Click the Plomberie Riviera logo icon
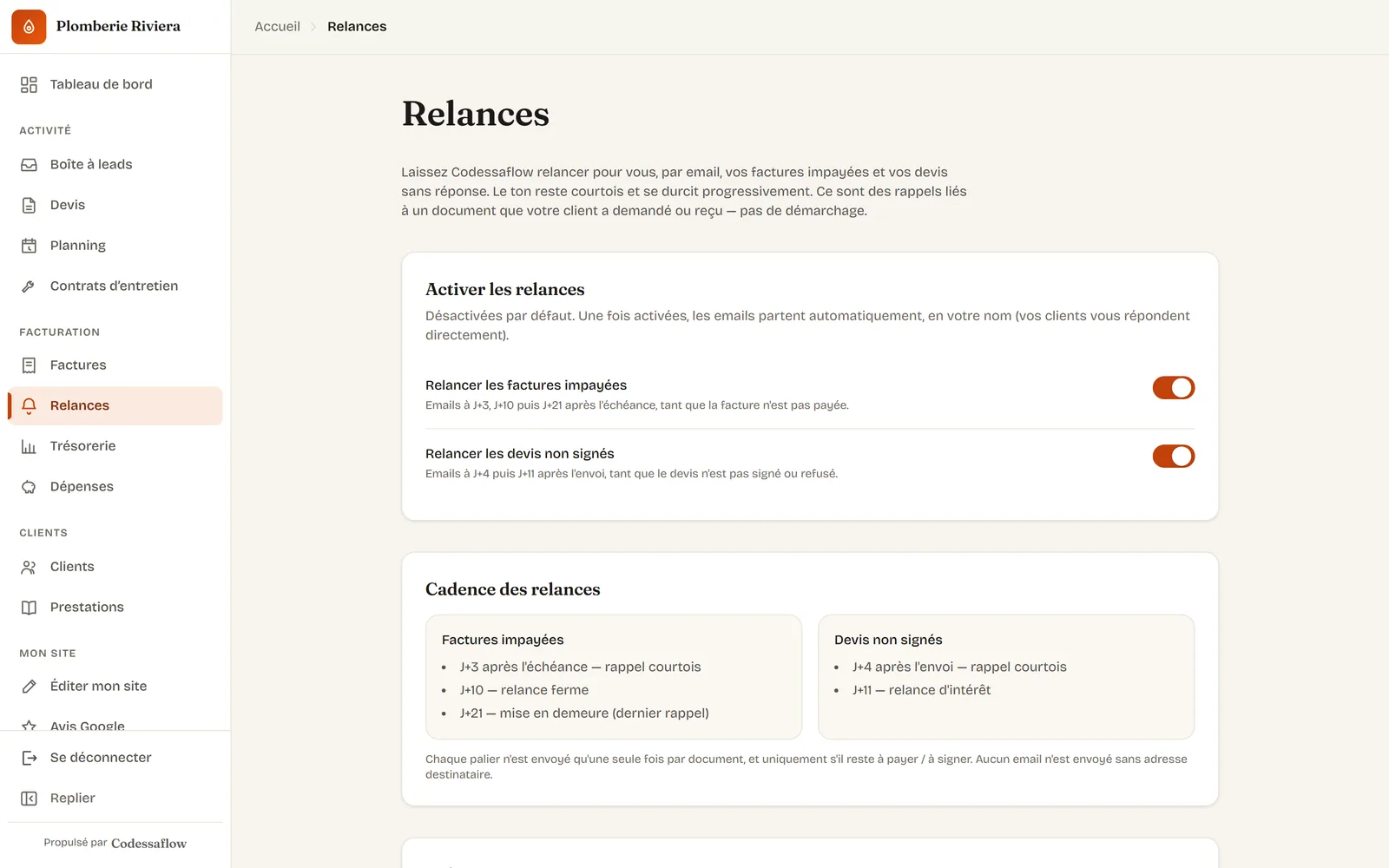The width and height of the screenshot is (1389, 868). click(x=29, y=27)
